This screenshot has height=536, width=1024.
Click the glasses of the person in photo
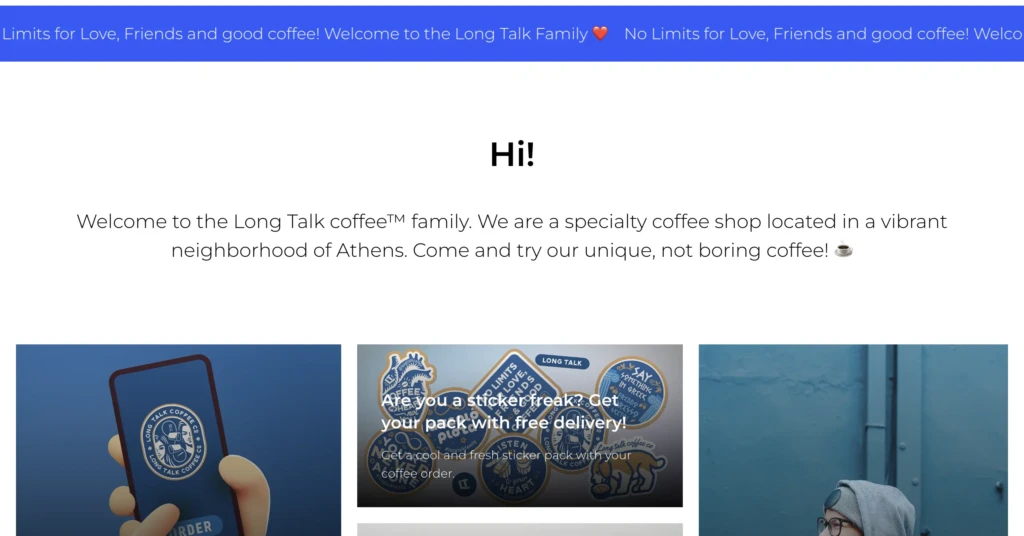[x=838, y=526]
